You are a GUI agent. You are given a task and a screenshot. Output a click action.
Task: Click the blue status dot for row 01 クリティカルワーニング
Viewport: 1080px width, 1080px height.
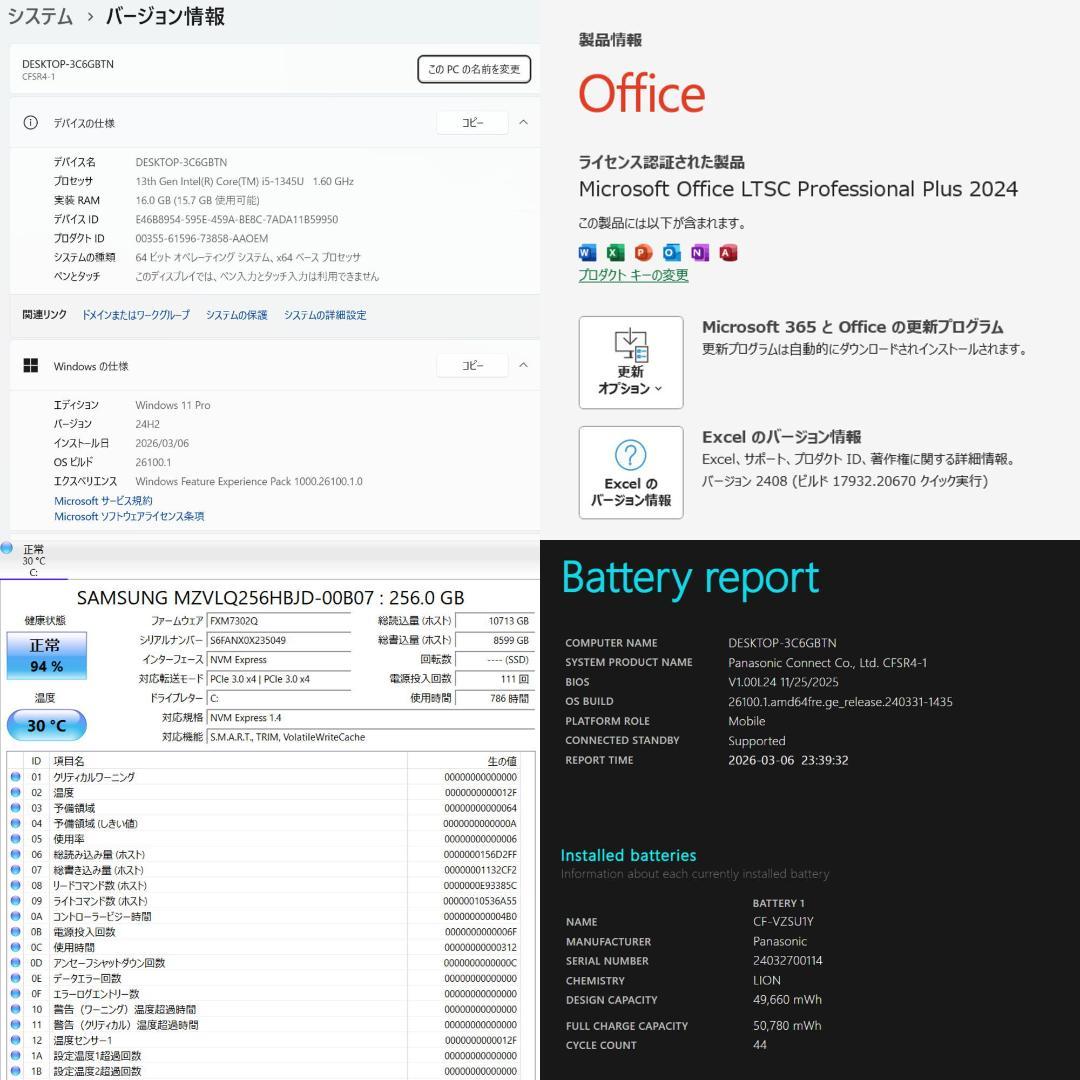point(16,777)
